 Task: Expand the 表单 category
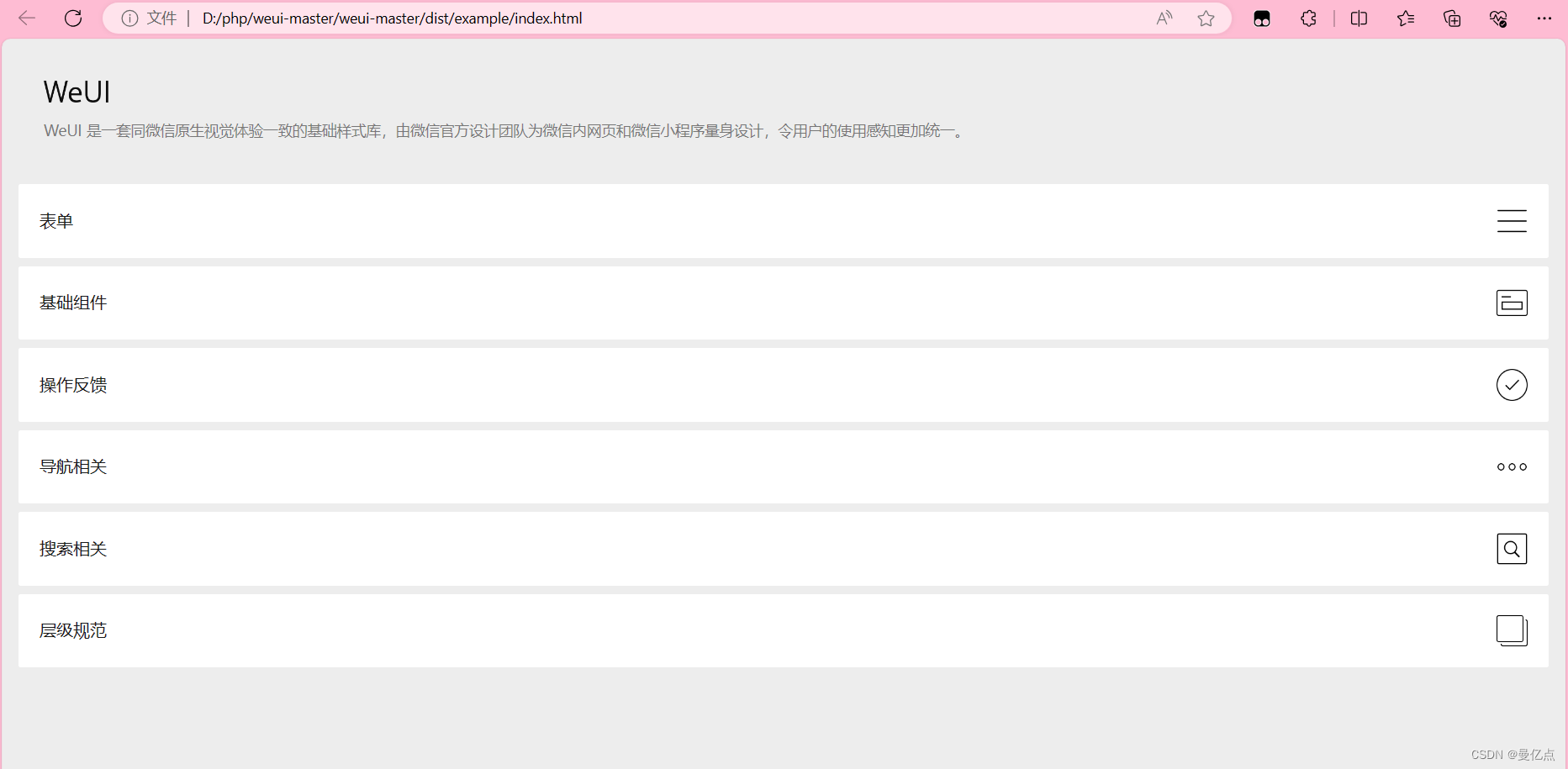[x=784, y=221]
